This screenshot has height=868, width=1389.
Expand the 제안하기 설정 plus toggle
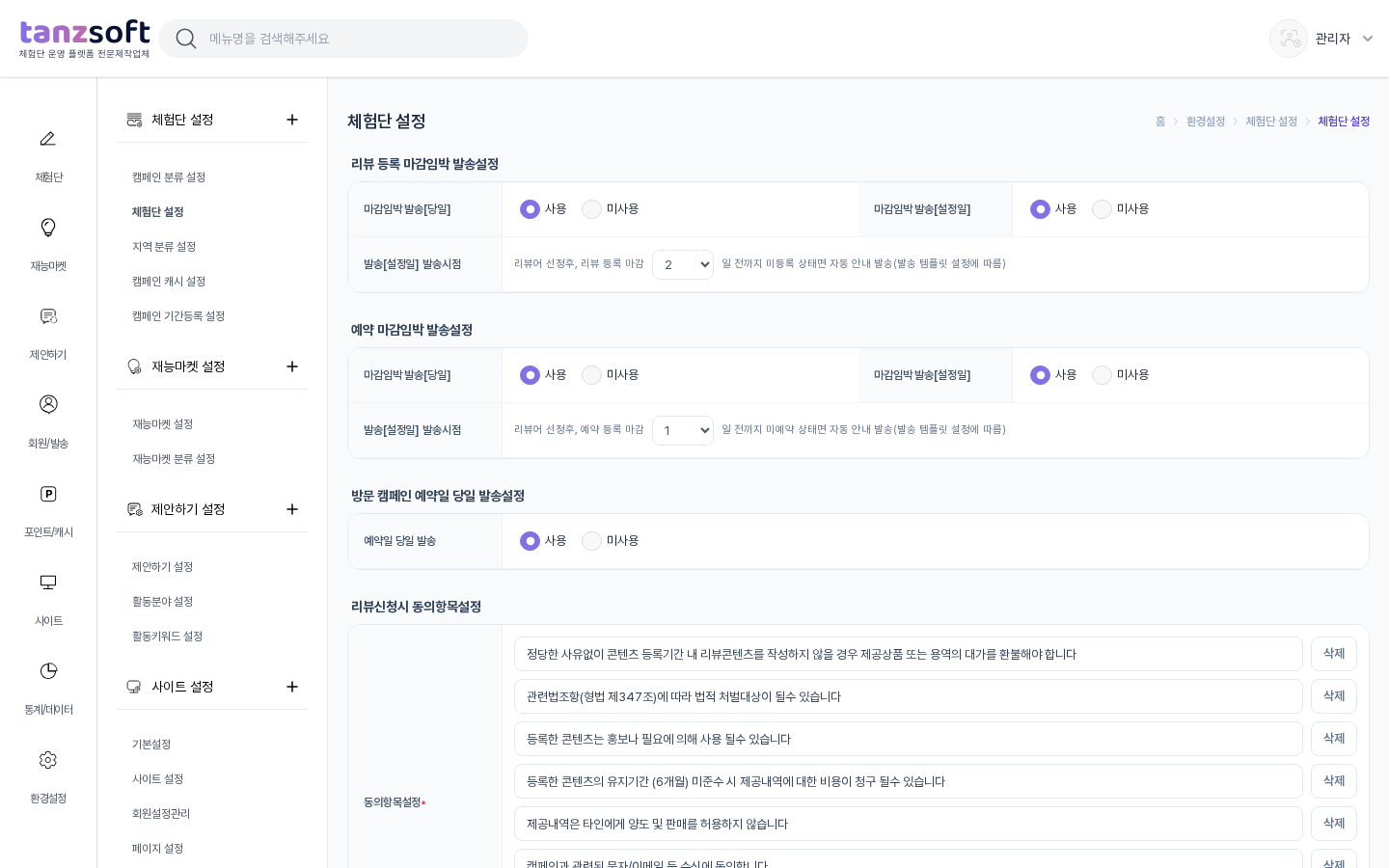click(x=292, y=509)
